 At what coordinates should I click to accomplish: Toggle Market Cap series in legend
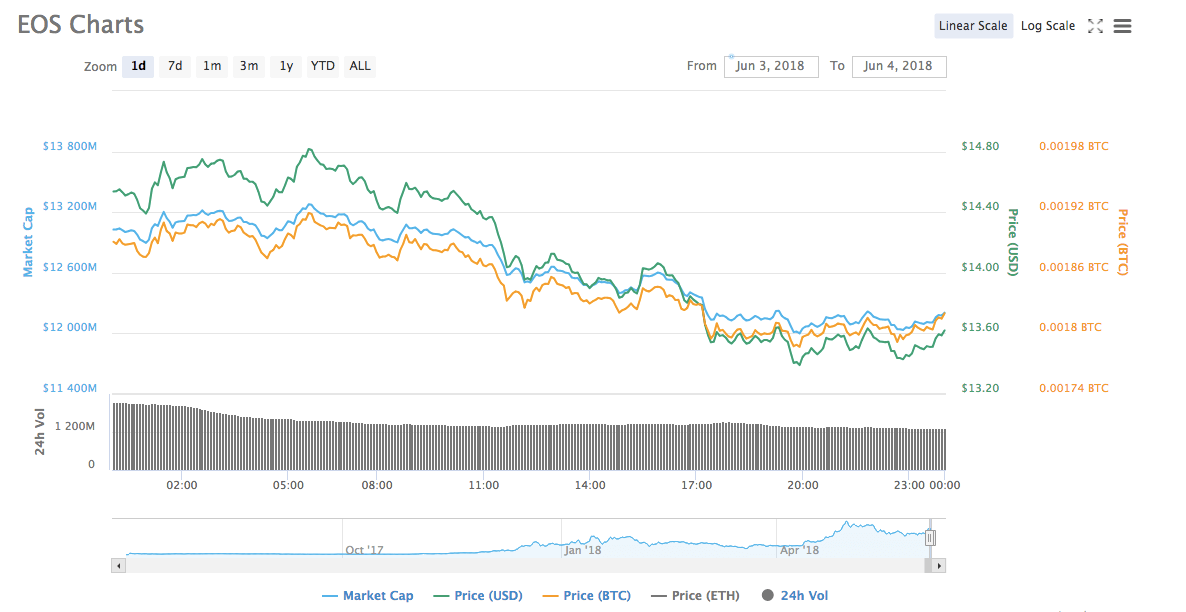pyautogui.click(x=368, y=595)
